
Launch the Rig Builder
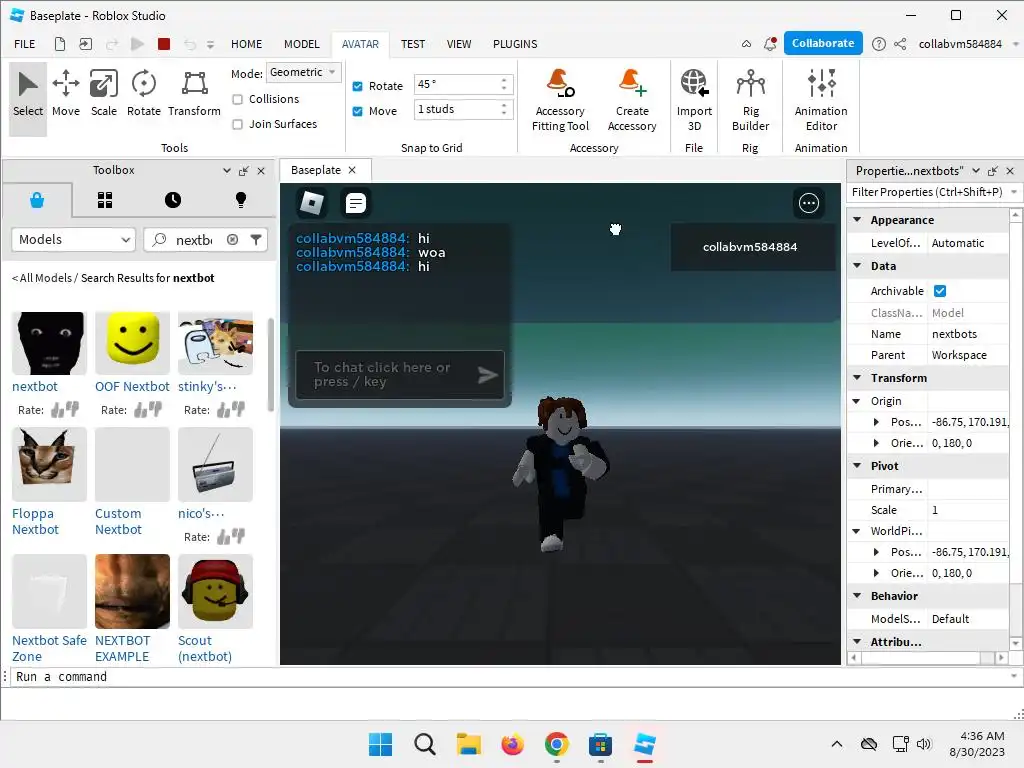(750, 100)
